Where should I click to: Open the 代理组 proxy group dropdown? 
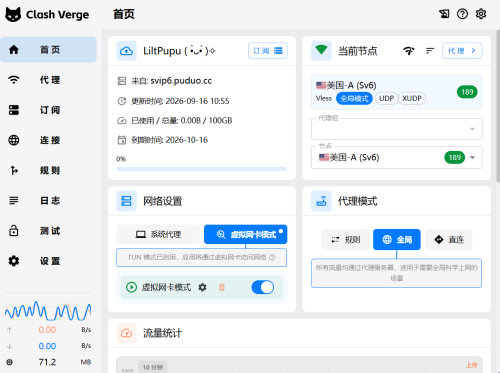[396, 129]
